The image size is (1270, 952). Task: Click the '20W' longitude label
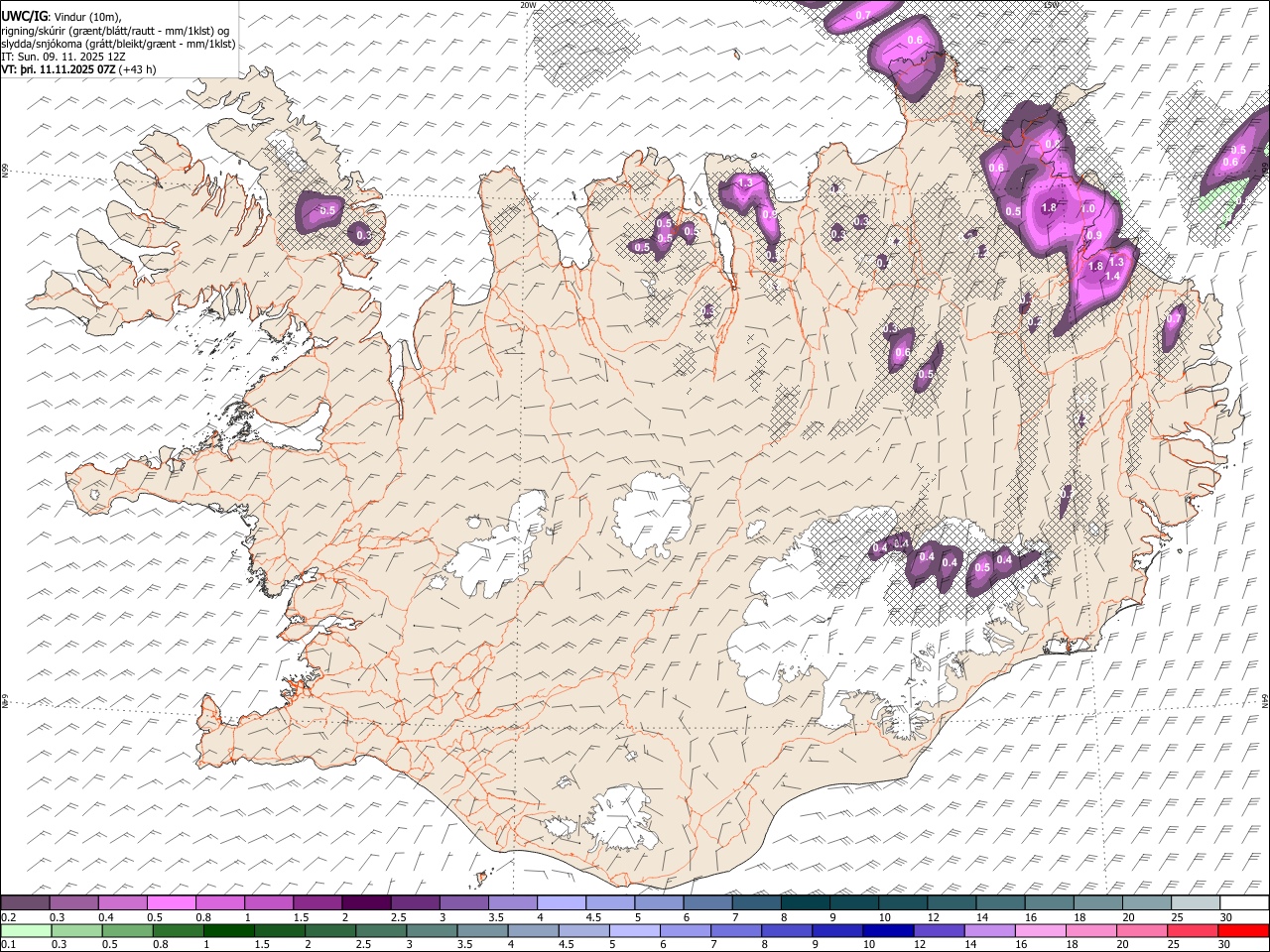point(528,5)
